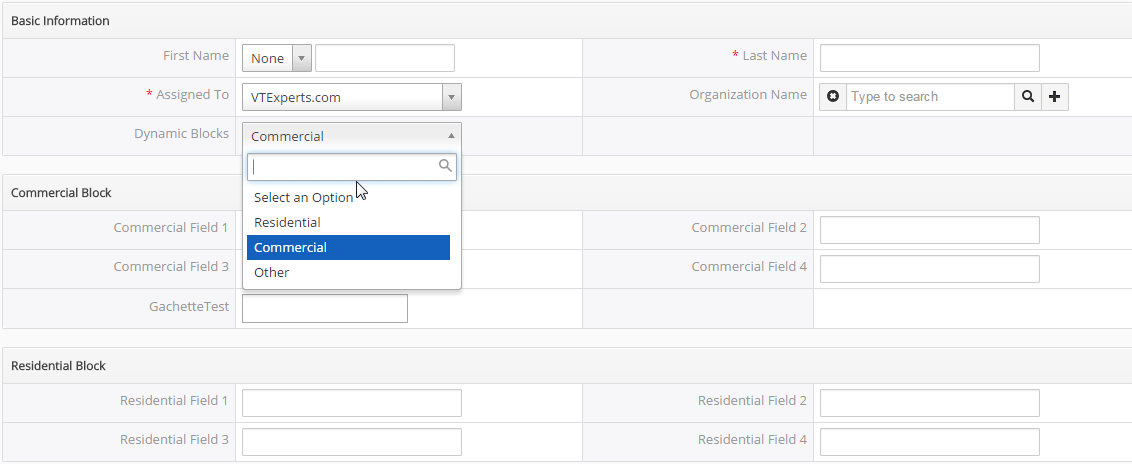Add a new organization with plus icon

tap(1055, 97)
